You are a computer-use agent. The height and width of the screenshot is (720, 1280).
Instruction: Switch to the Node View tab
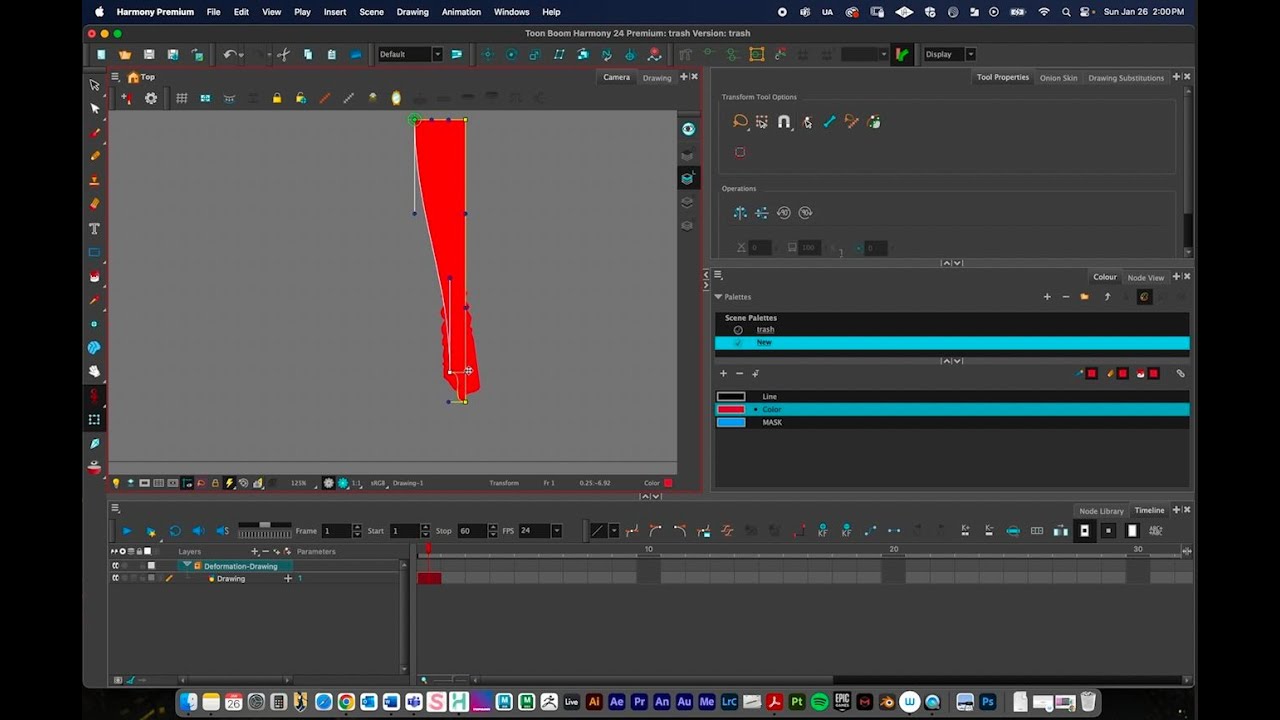(x=1145, y=277)
